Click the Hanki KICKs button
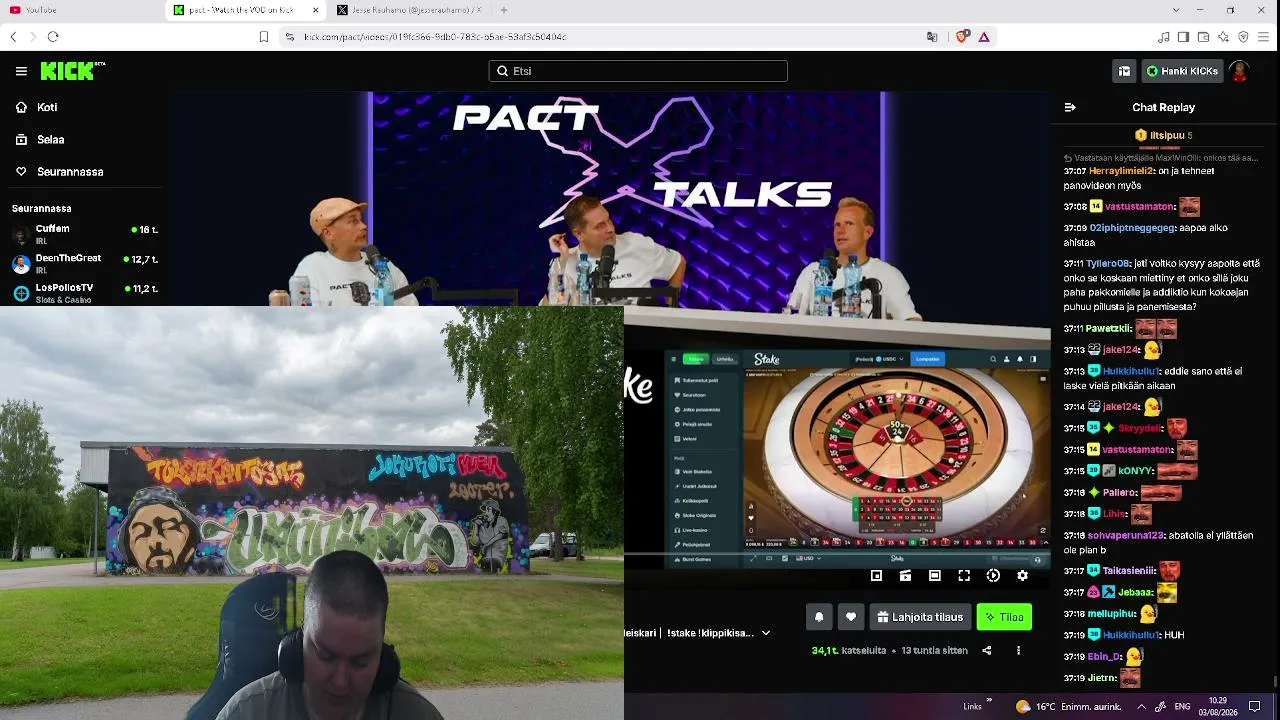Viewport: 1280px width, 720px height. click(x=1182, y=71)
